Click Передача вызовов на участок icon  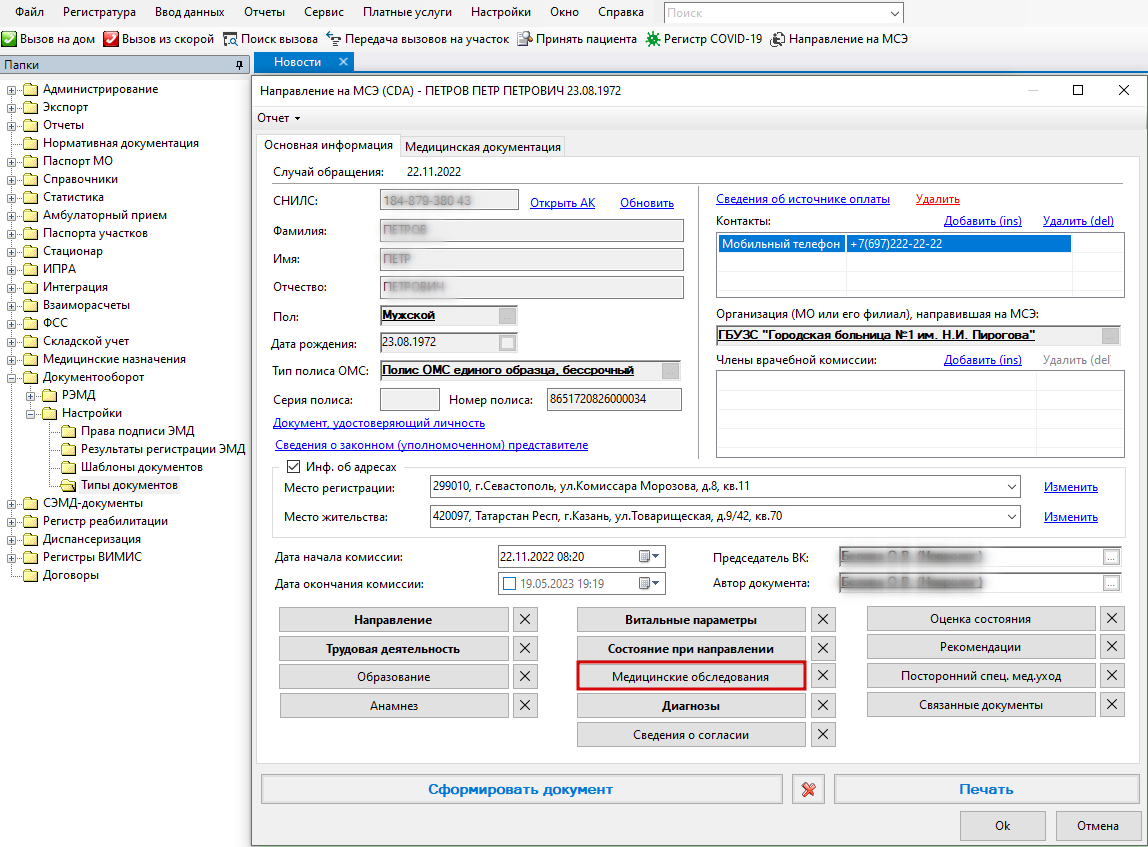tap(334, 39)
